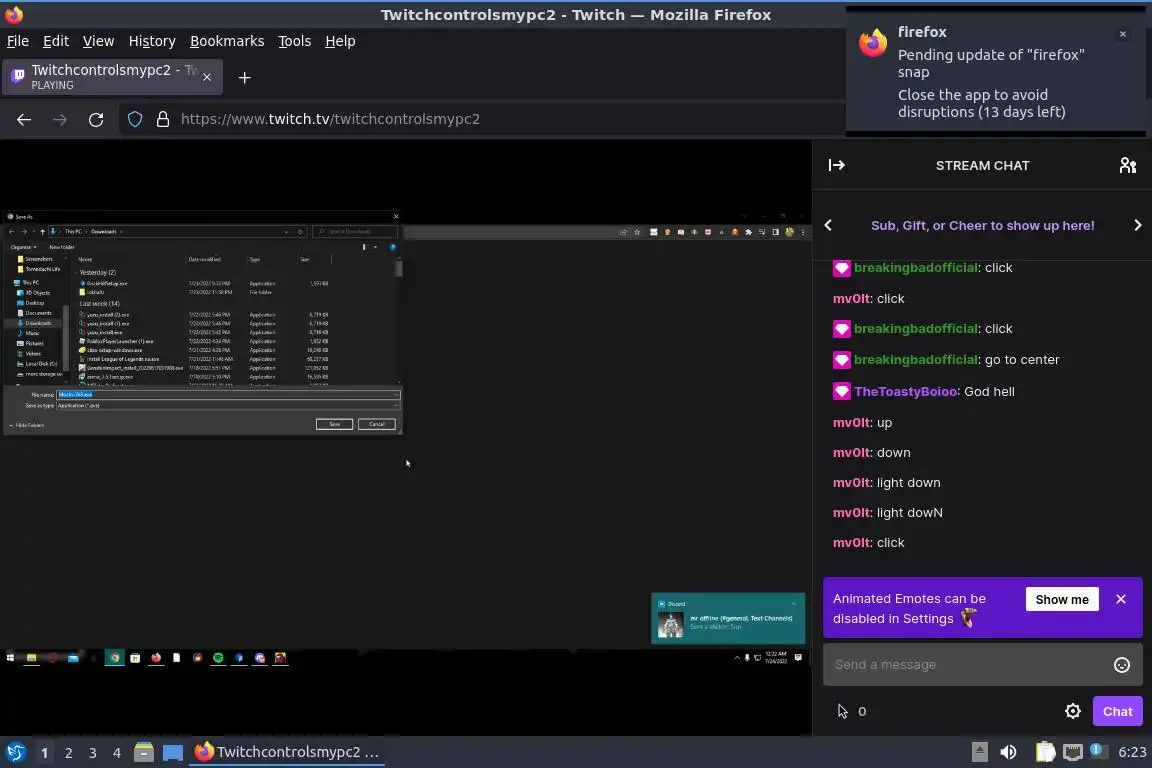This screenshot has width=1152, height=768.
Task: Switch to workspace 3
Action: pyautogui.click(x=93, y=753)
